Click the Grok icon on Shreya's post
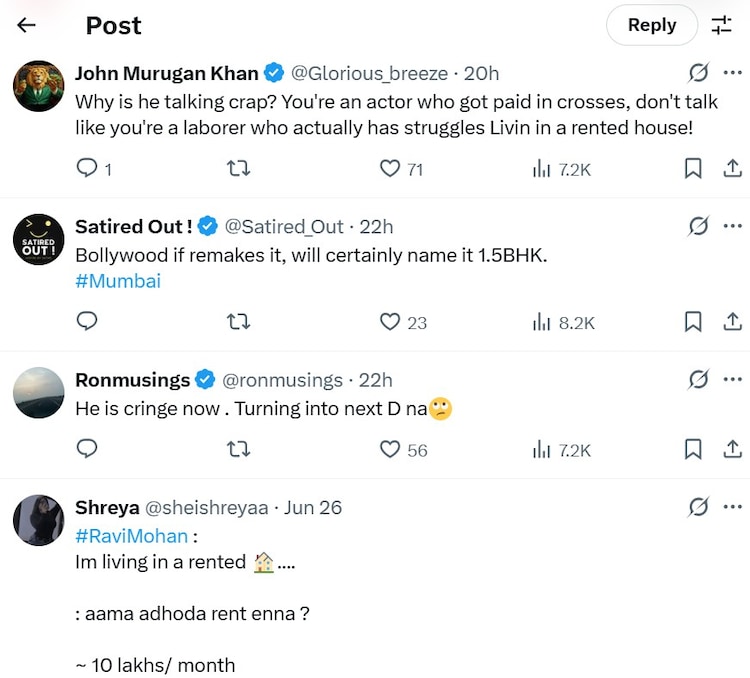 point(699,508)
